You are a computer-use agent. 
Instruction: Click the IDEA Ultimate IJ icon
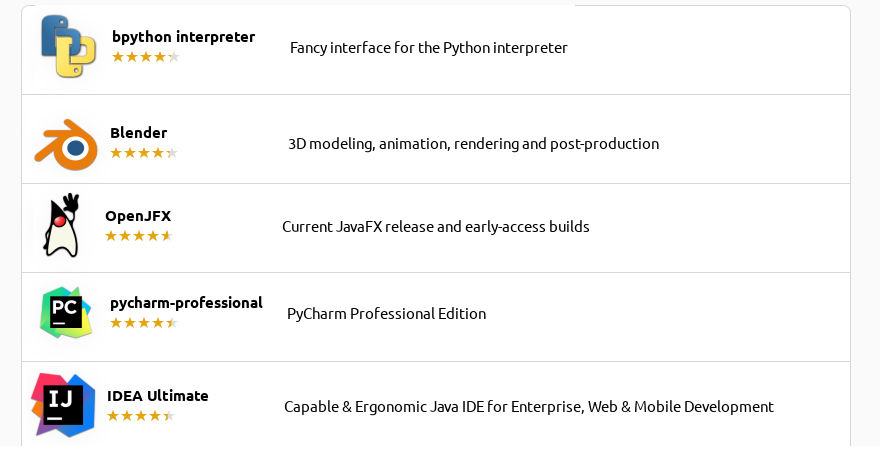click(x=63, y=405)
